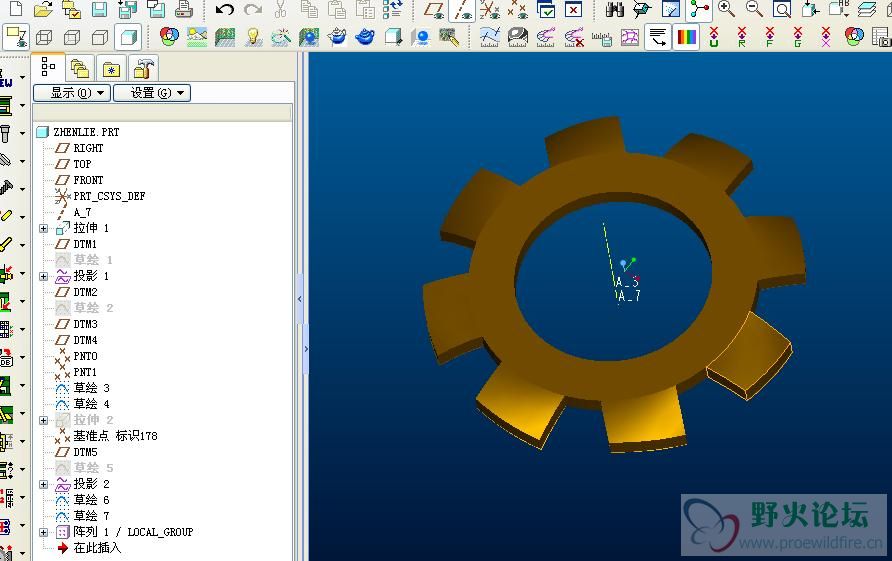Image resolution: width=892 pixels, height=561 pixels.
Task: Open the Scene editor with the landscape picture icon
Action: tap(197, 38)
